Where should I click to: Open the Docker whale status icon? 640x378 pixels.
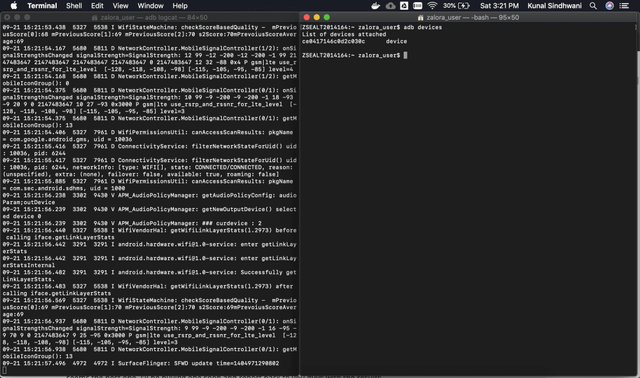[376, 6]
